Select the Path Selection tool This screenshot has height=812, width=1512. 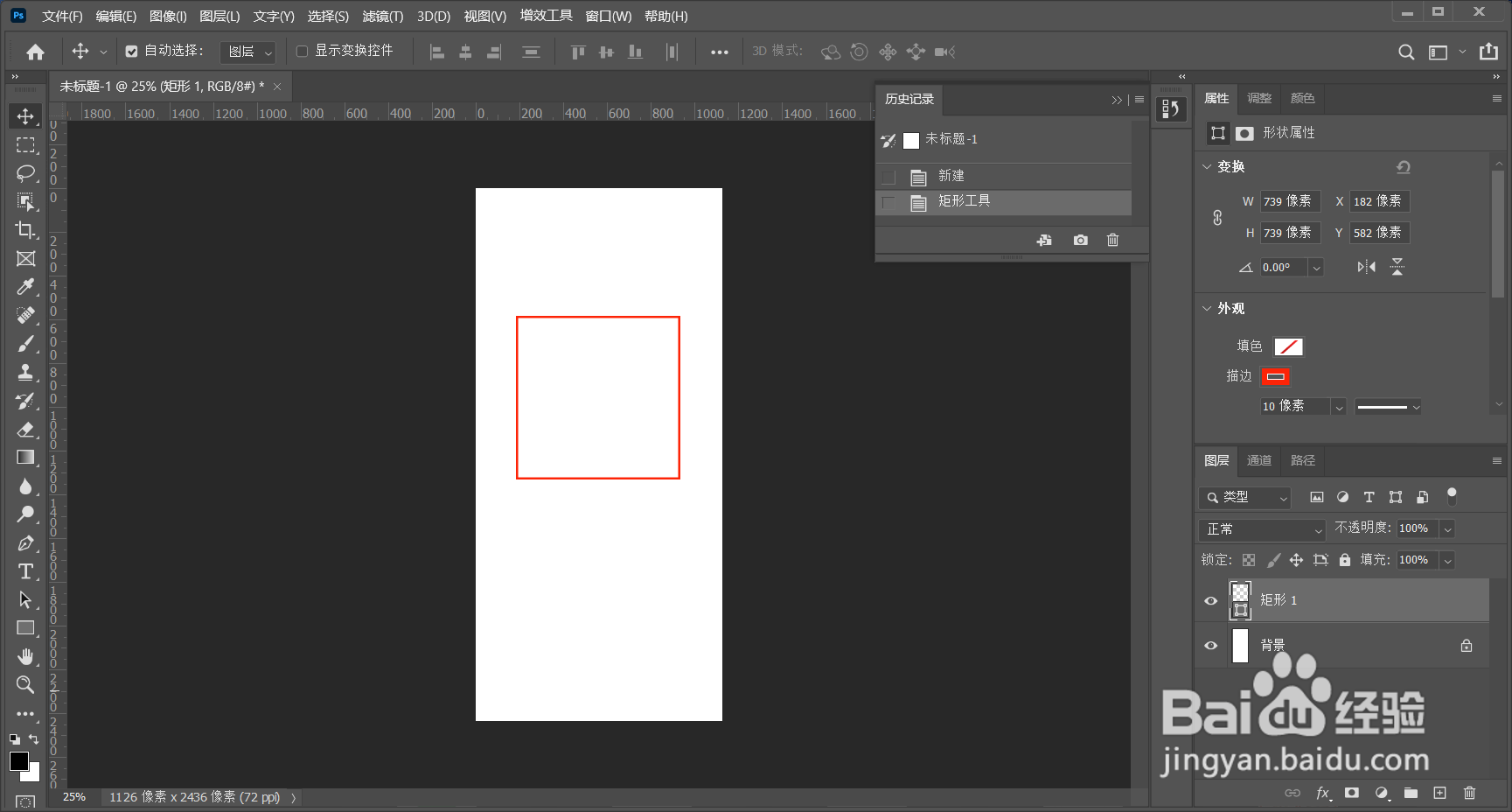pyautogui.click(x=25, y=599)
